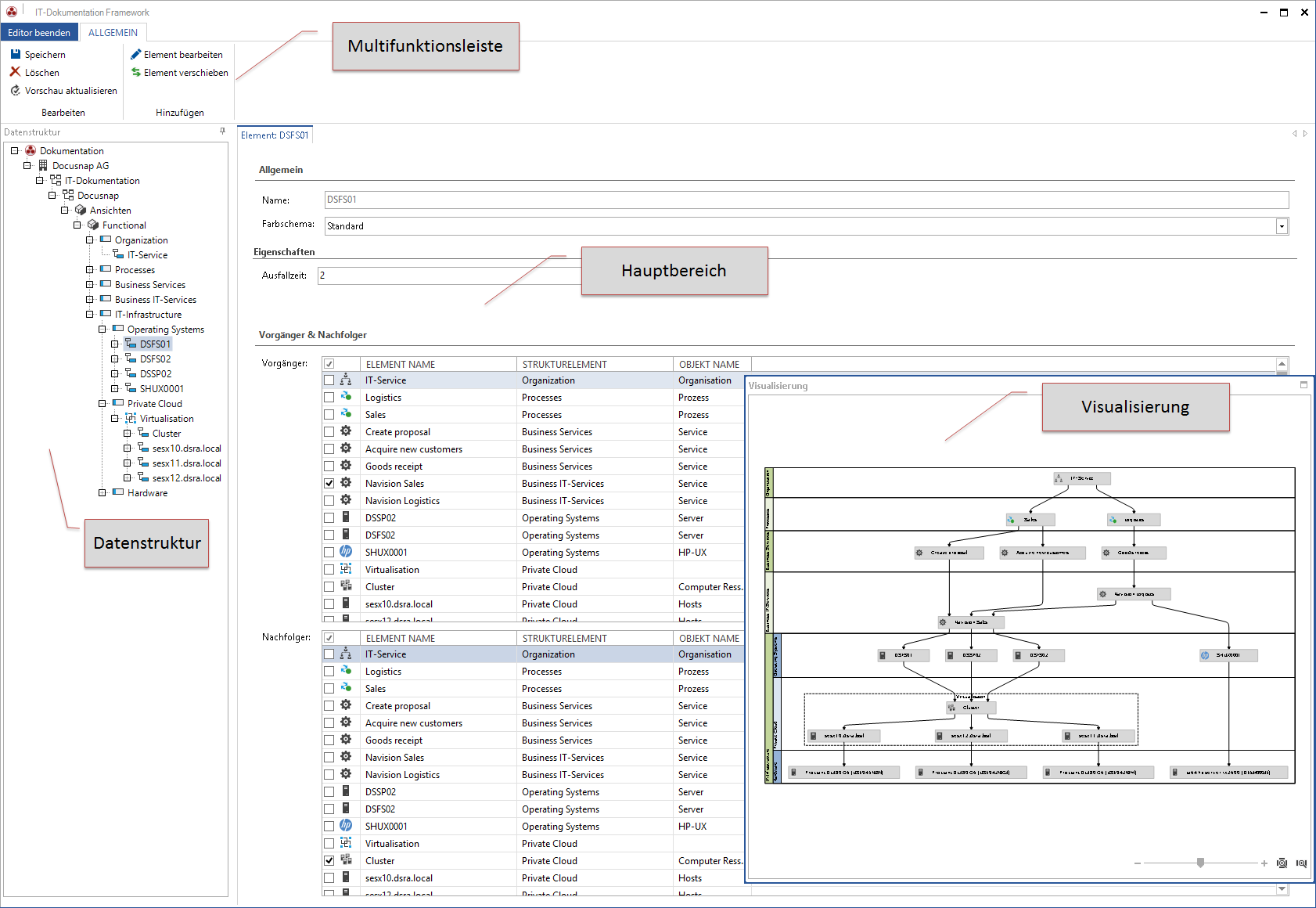This screenshot has height=908, width=1316.
Task: Click the Vorschau aktualisieren label
Action: click(x=71, y=90)
